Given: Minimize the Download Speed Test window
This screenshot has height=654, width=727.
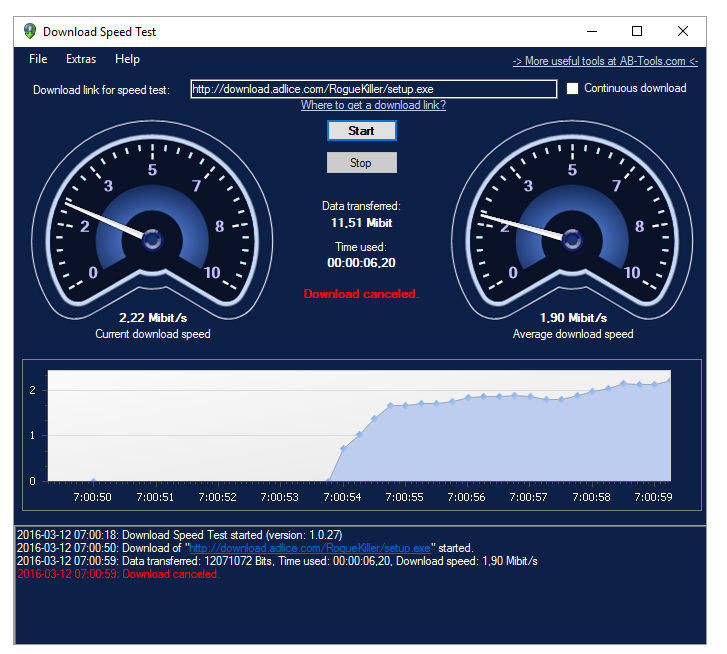Looking at the screenshot, I should pos(590,31).
